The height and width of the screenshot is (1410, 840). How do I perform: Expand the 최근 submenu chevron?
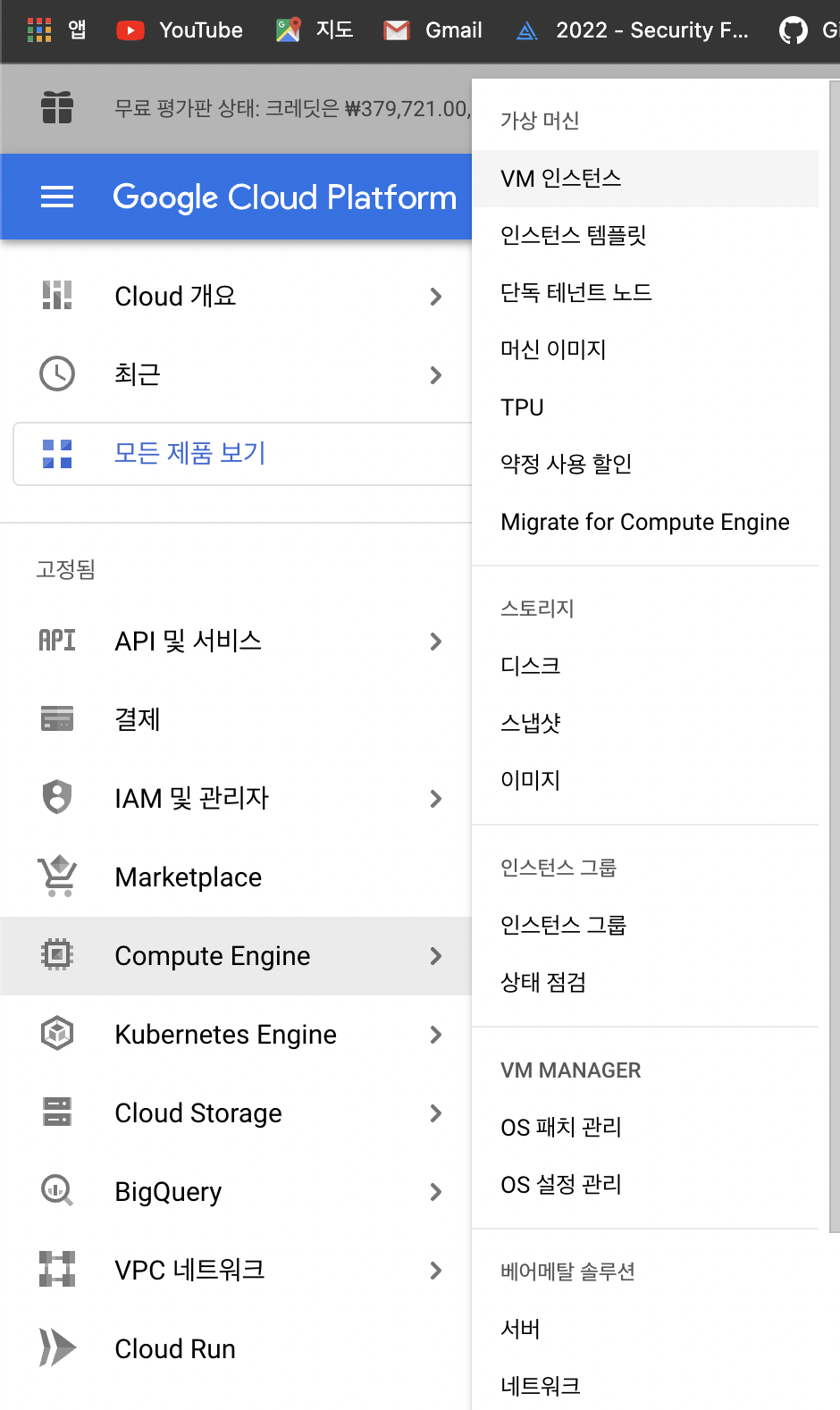436,375
